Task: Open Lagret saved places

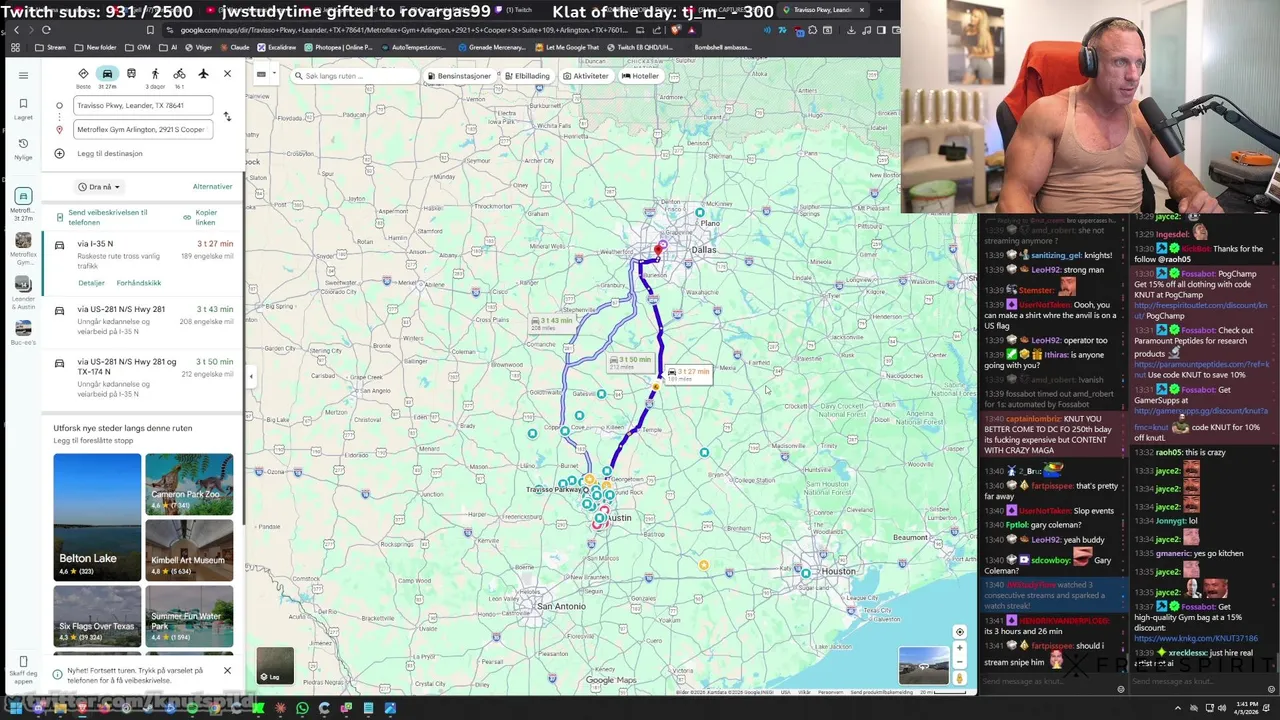Action: [x=23, y=108]
